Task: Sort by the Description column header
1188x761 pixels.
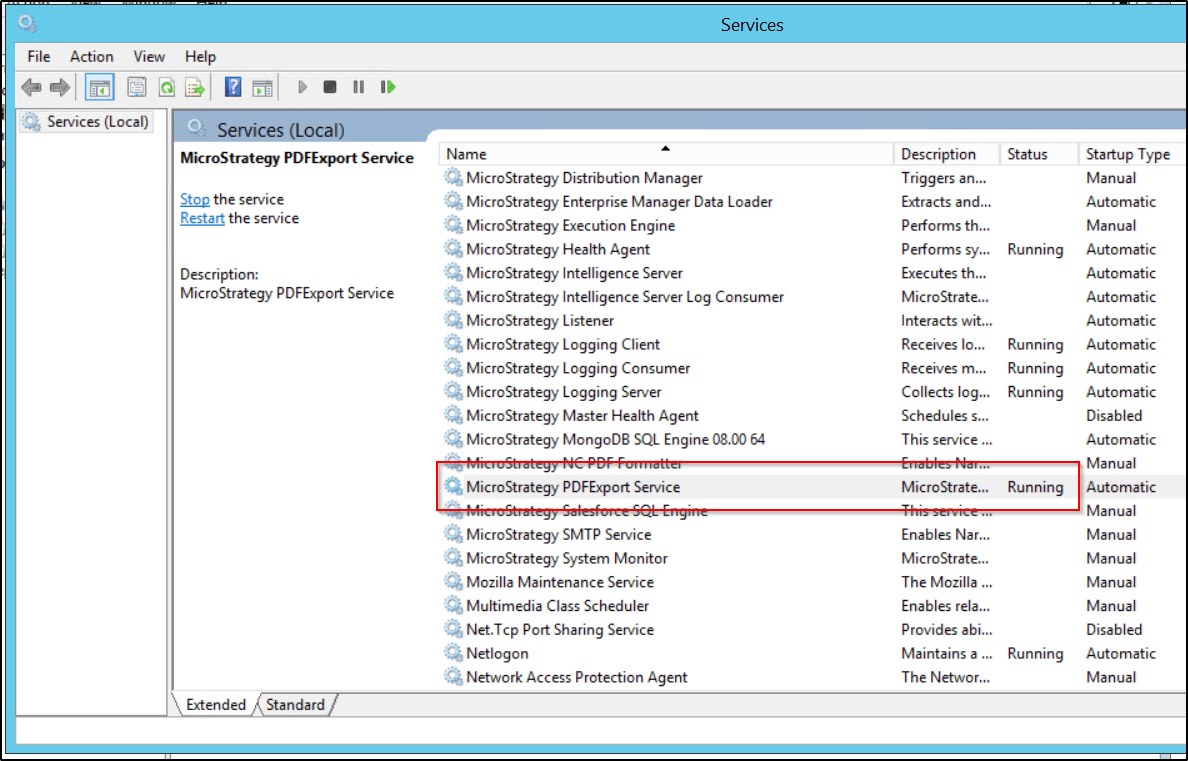Action: click(947, 154)
